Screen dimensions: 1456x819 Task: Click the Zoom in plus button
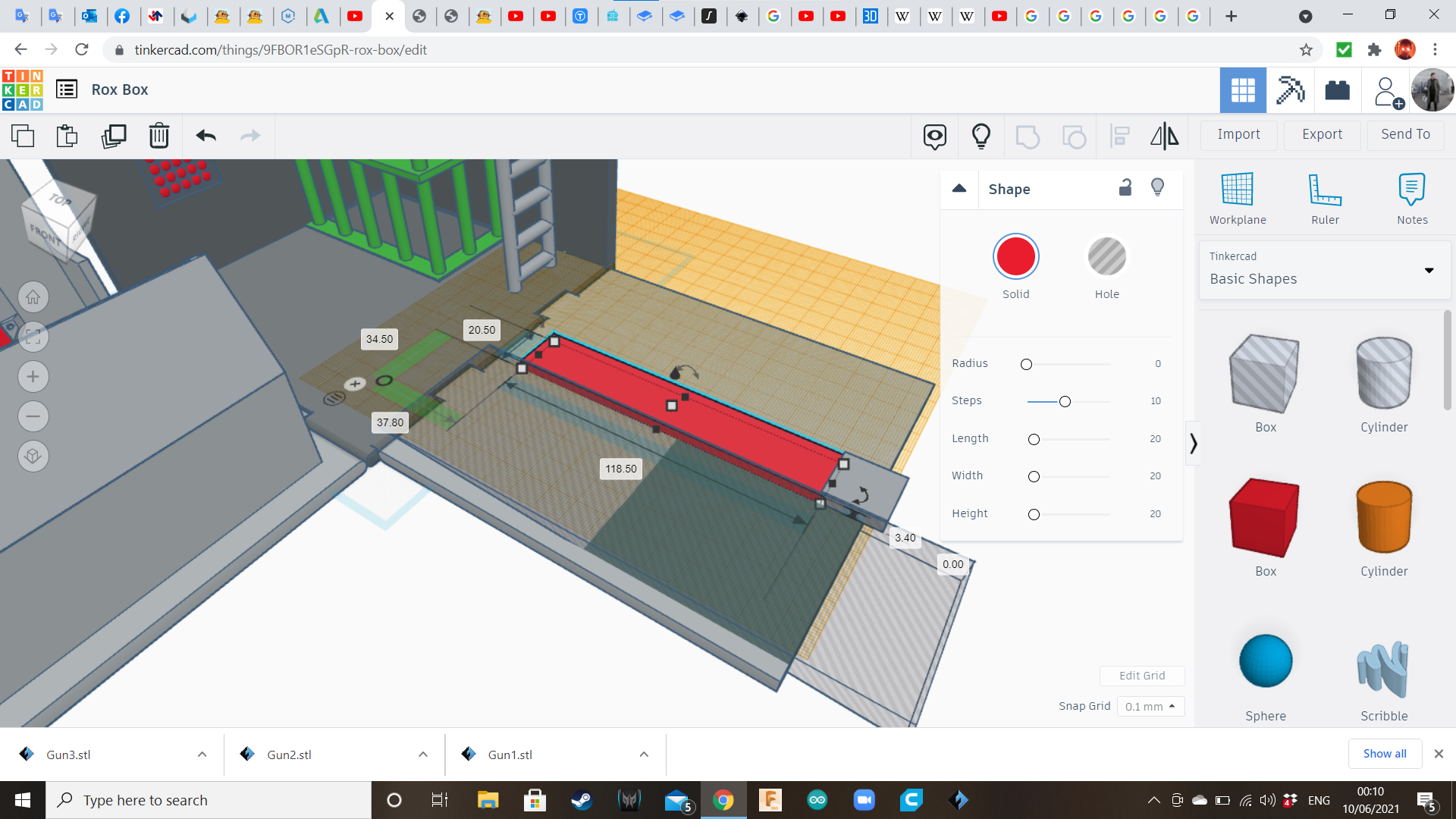click(x=33, y=377)
